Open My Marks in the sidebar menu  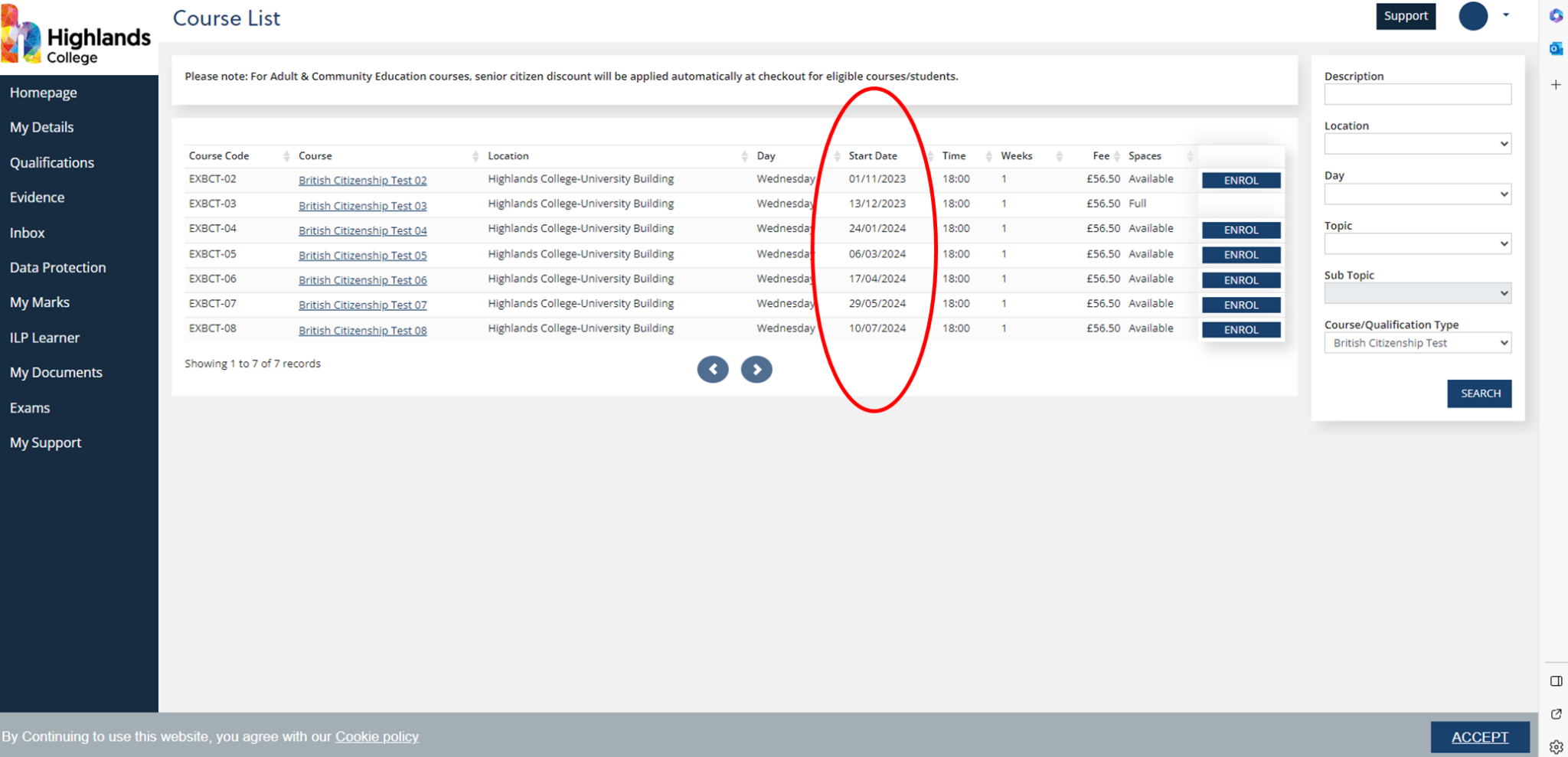click(40, 302)
